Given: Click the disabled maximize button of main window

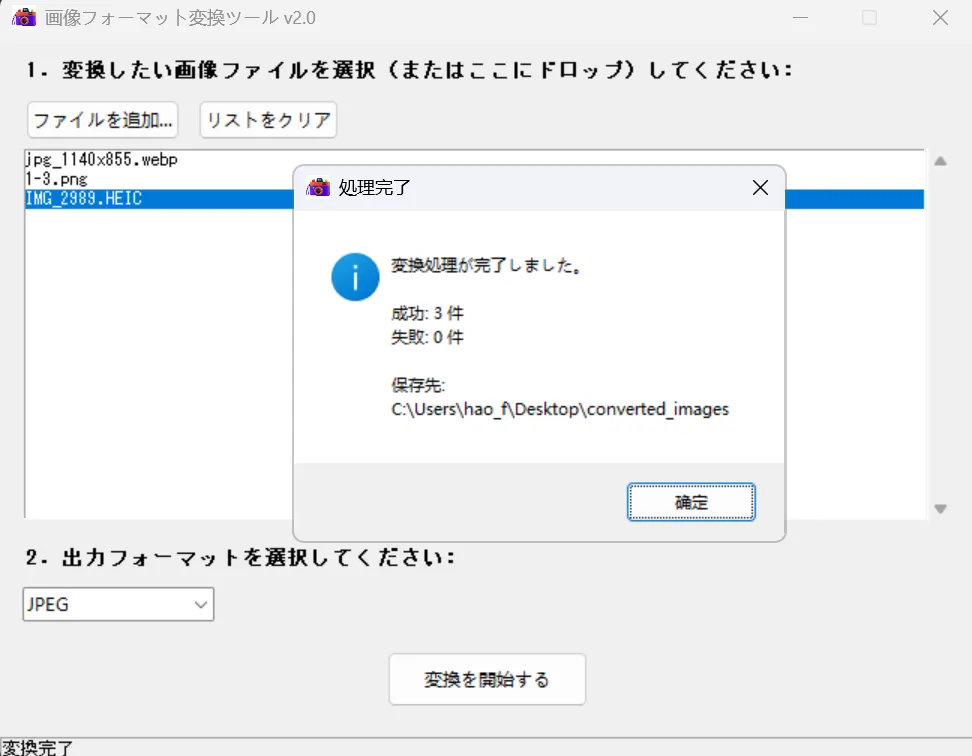Looking at the screenshot, I should [870, 17].
